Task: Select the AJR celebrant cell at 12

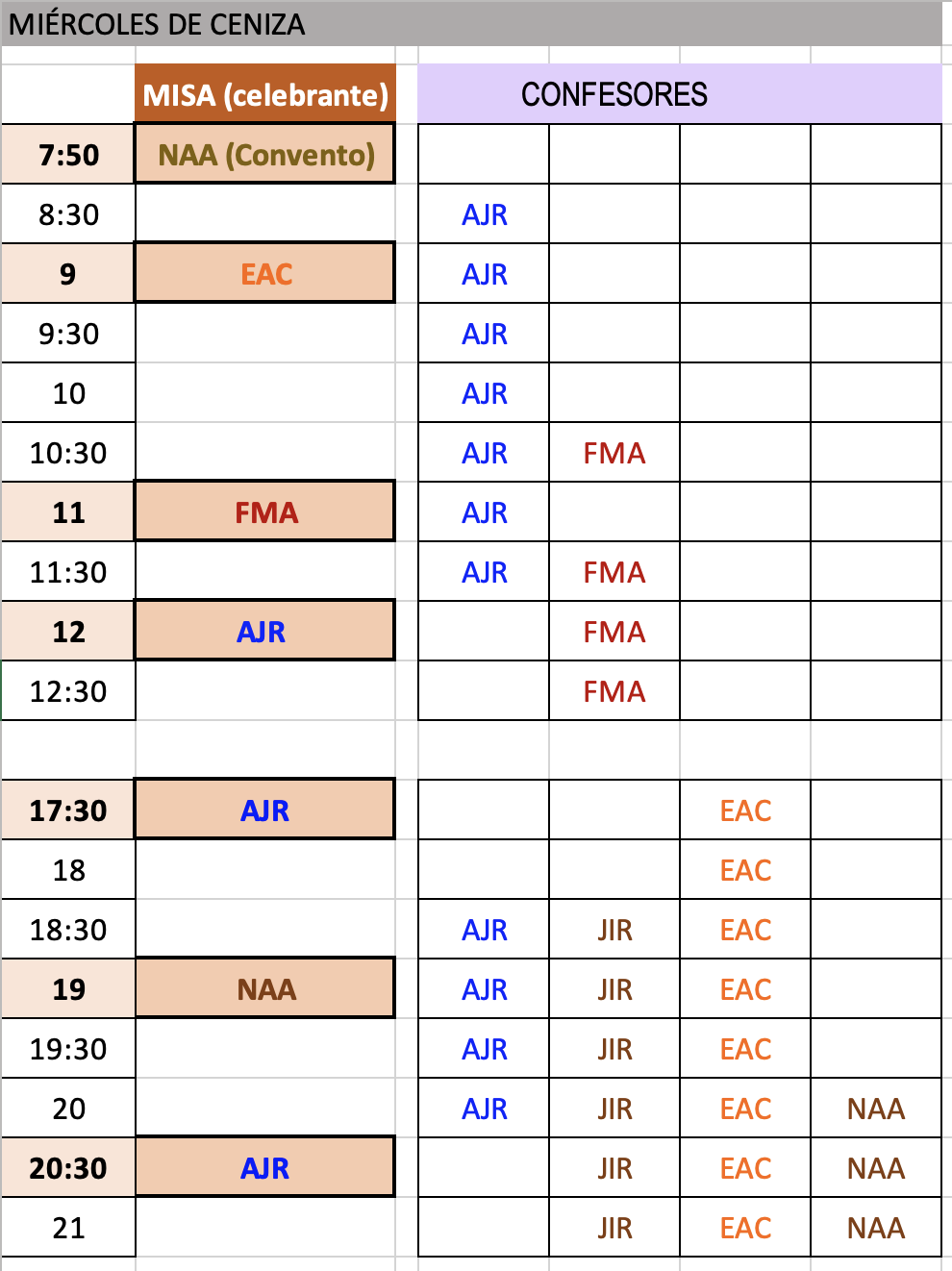Action: point(262,632)
